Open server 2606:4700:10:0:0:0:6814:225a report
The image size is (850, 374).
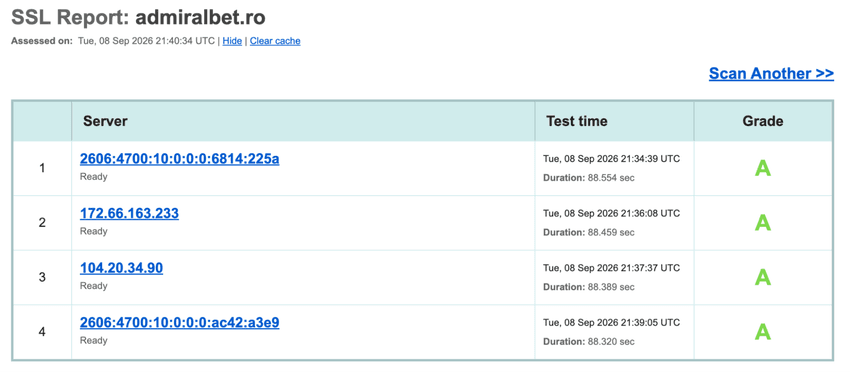point(179,159)
